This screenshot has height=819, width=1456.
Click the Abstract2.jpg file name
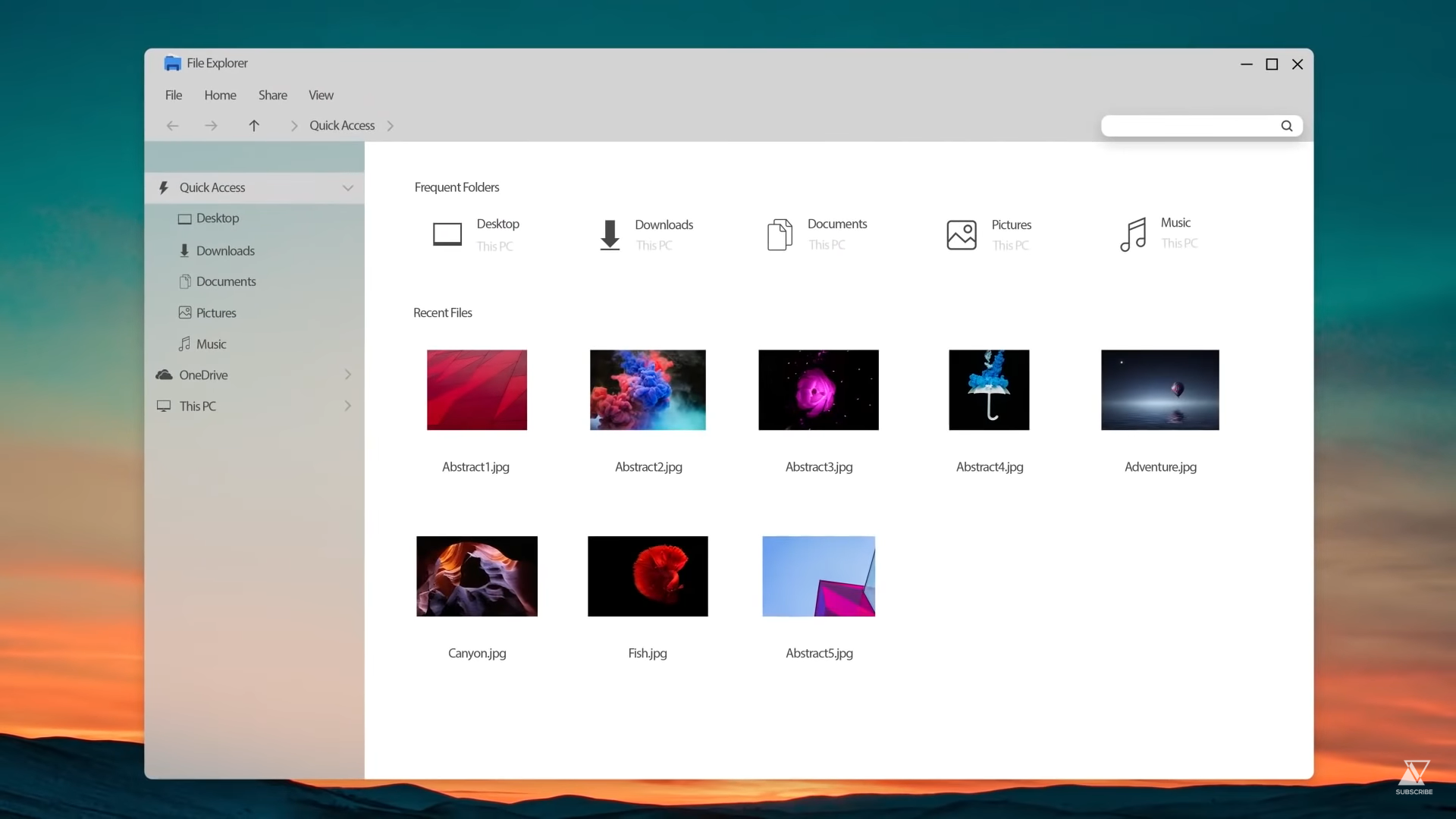(648, 467)
